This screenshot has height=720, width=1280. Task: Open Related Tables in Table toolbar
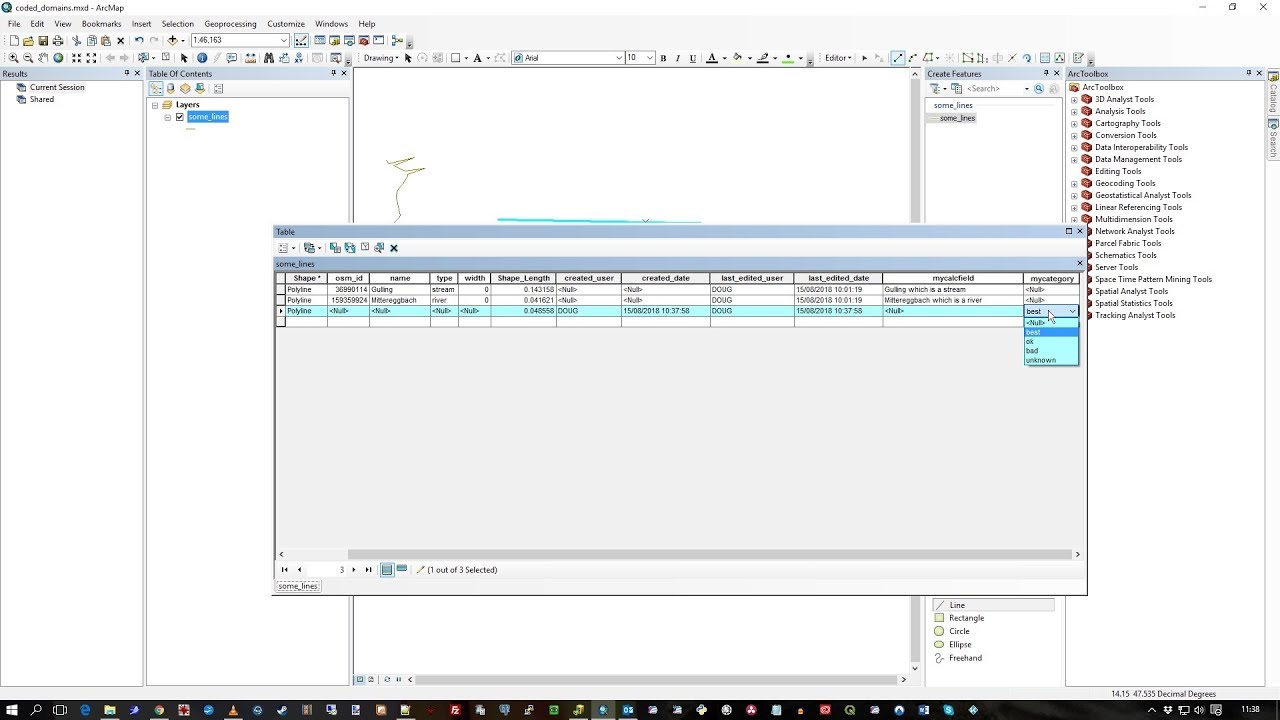click(312, 248)
